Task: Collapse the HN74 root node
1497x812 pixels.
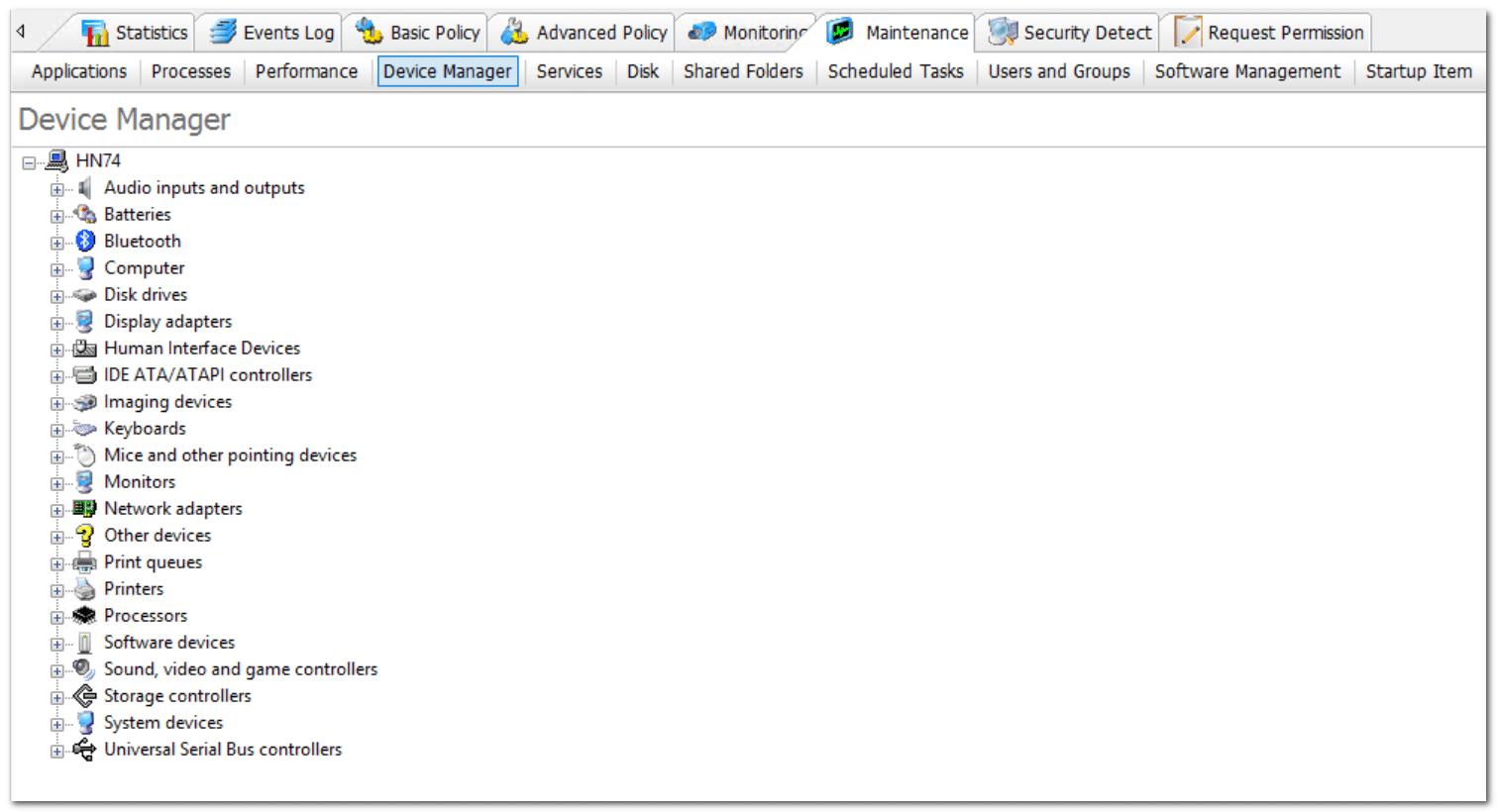Action: pyautogui.click(x=29, y=162)
